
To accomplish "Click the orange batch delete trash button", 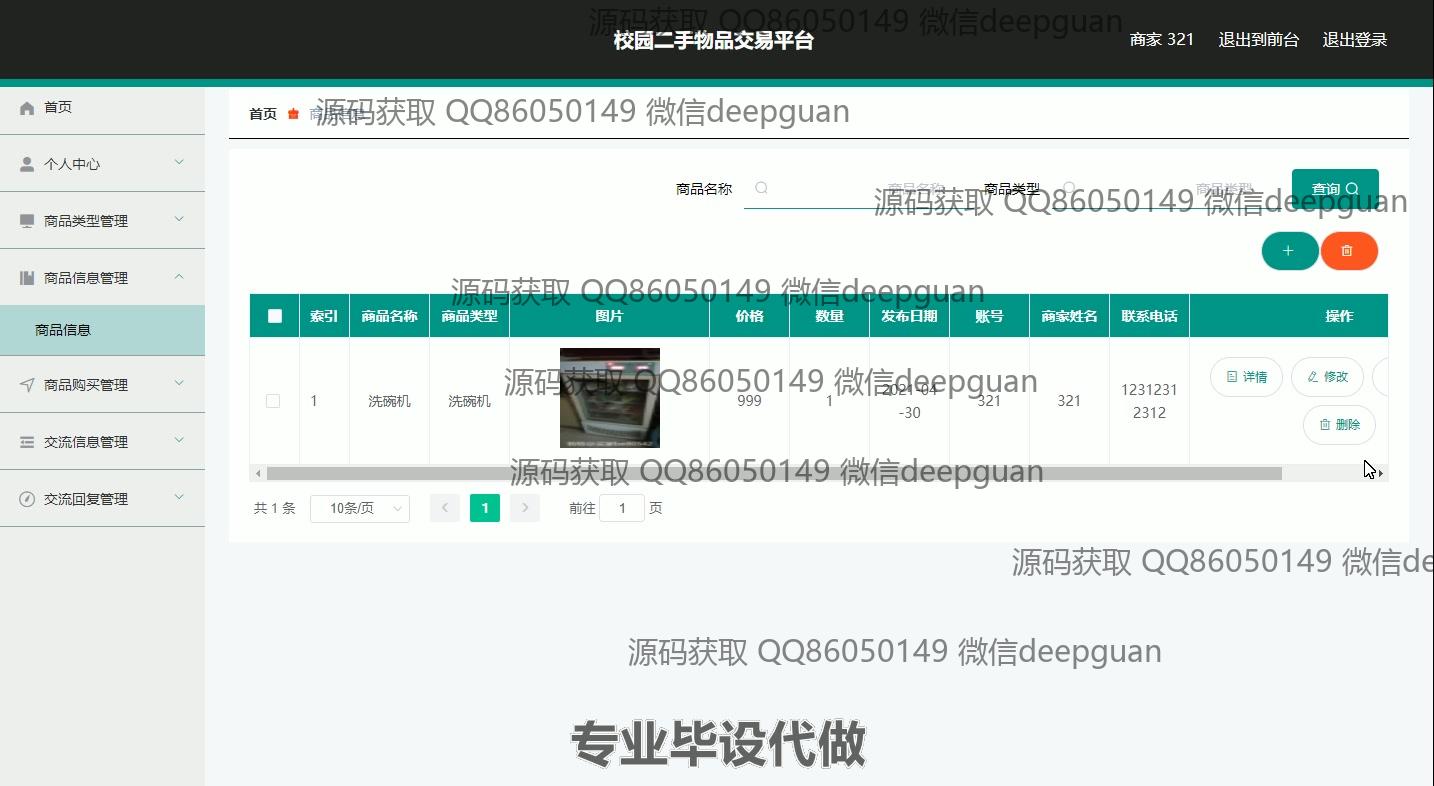I will click(1349, 251).
